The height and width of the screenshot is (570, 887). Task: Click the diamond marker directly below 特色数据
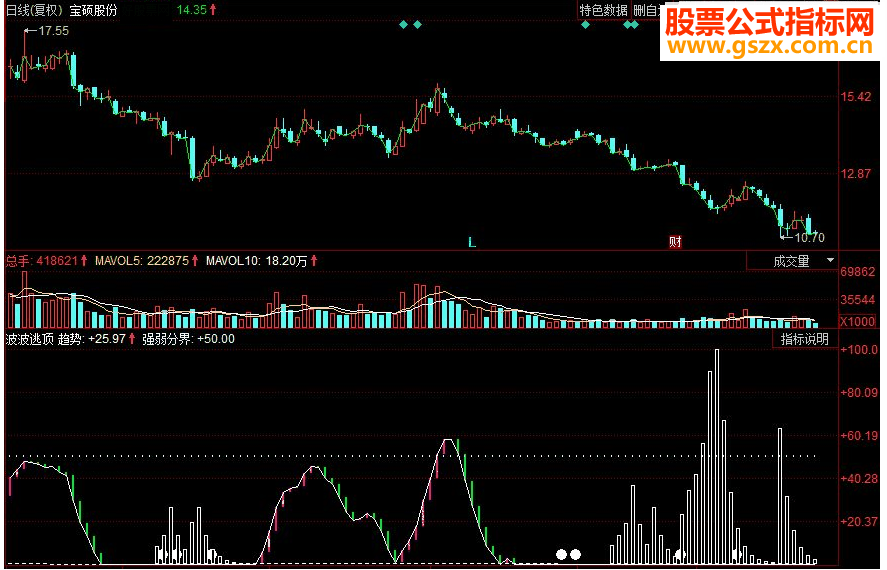tap(585, 25)
